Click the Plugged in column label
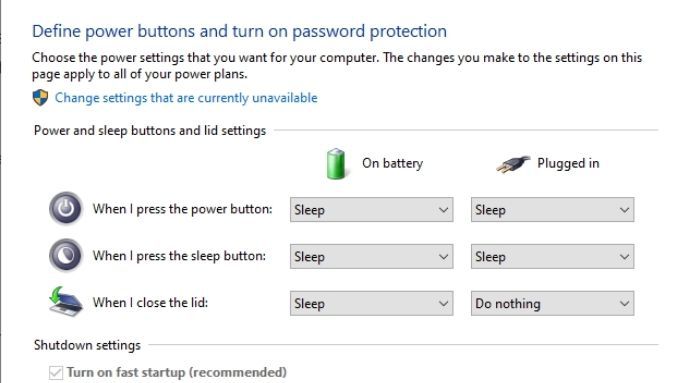Image resolution: width=680 pixels, height=383 pixels. coord(568,164)
